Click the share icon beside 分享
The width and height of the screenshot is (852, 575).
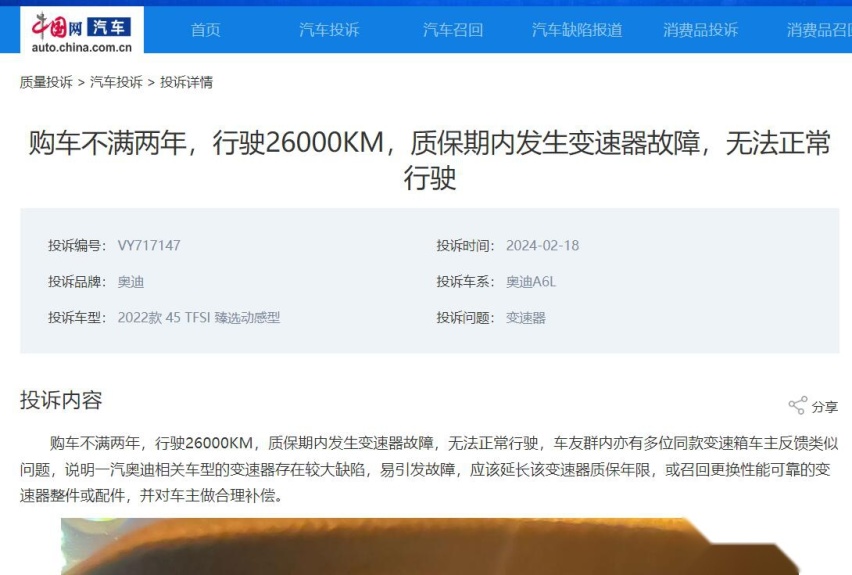click(798, 405)
